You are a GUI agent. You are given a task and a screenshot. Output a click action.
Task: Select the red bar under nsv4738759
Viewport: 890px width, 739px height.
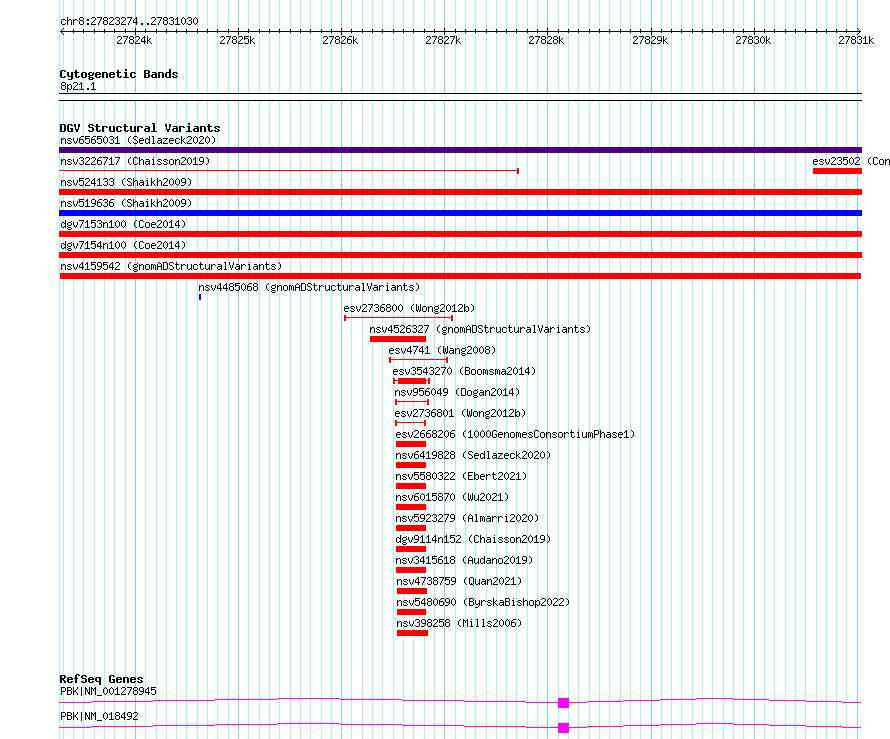coord(412,591)
